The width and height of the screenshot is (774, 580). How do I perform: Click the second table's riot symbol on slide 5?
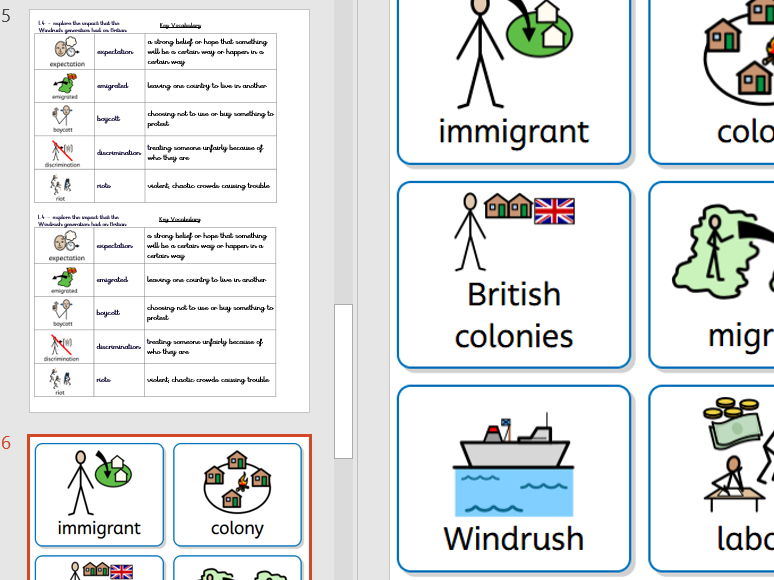point(60,378)
